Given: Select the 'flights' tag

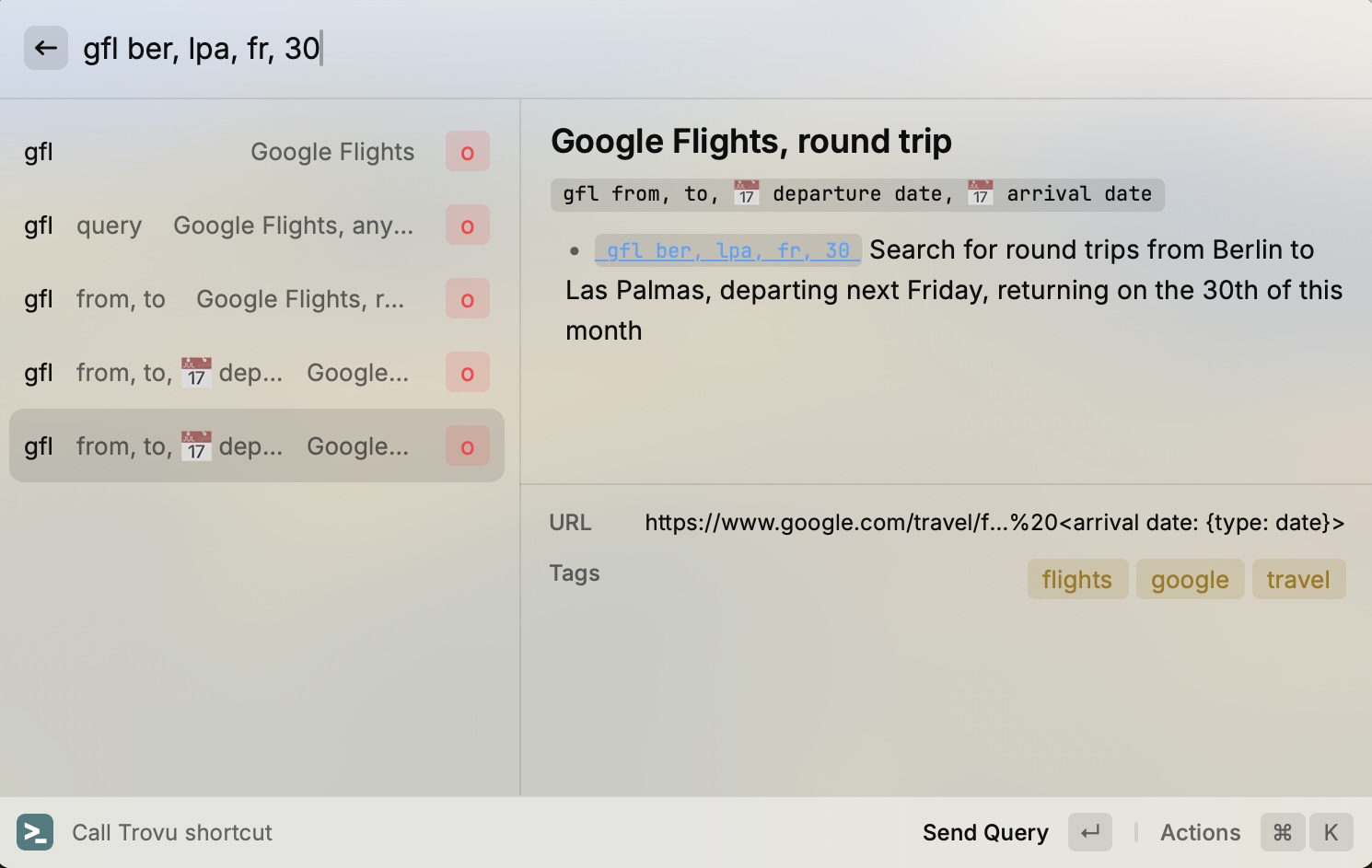Looking at the screenshot, I should tap(1076, 579).
